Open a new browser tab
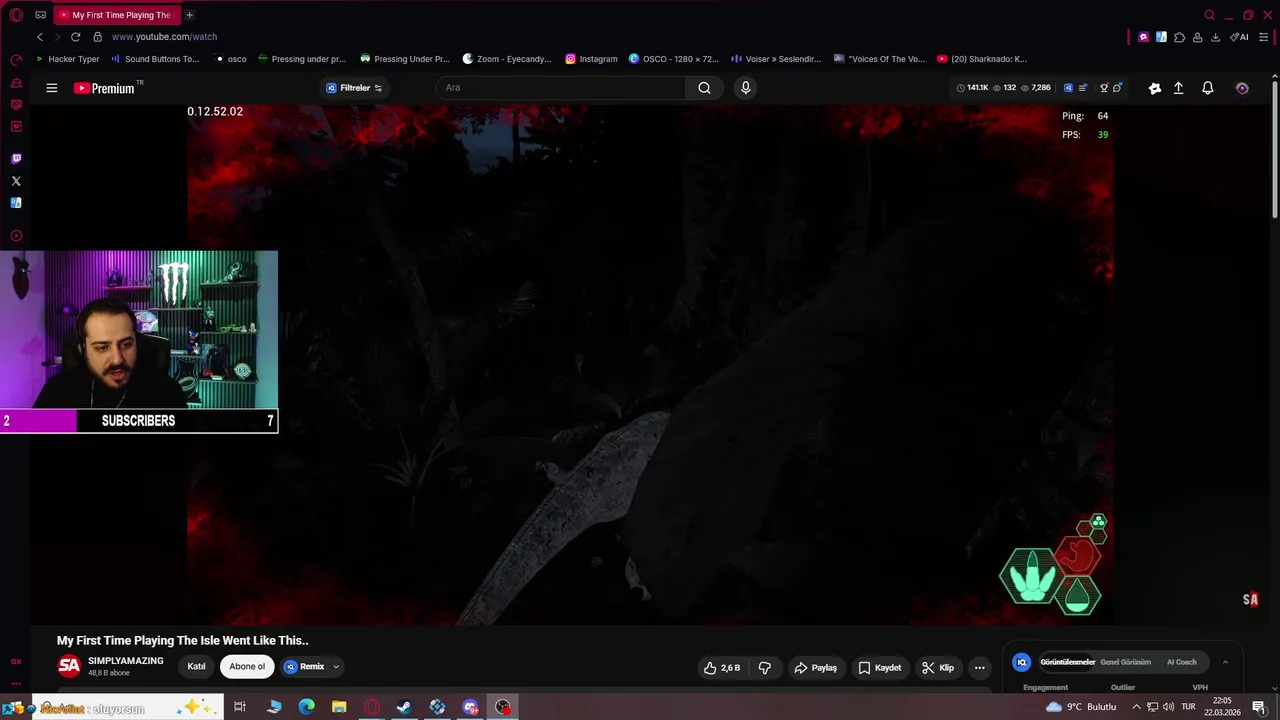 click(x=189, y=15)
